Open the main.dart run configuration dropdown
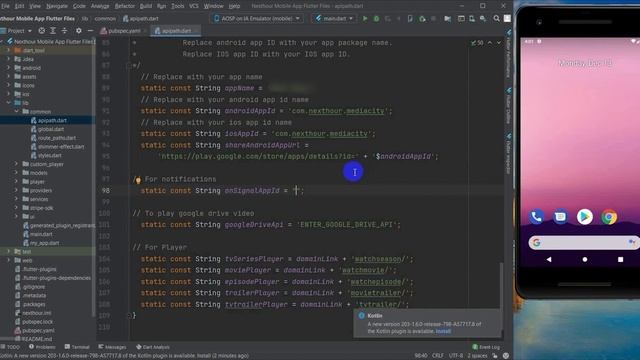 click(334, 18)
